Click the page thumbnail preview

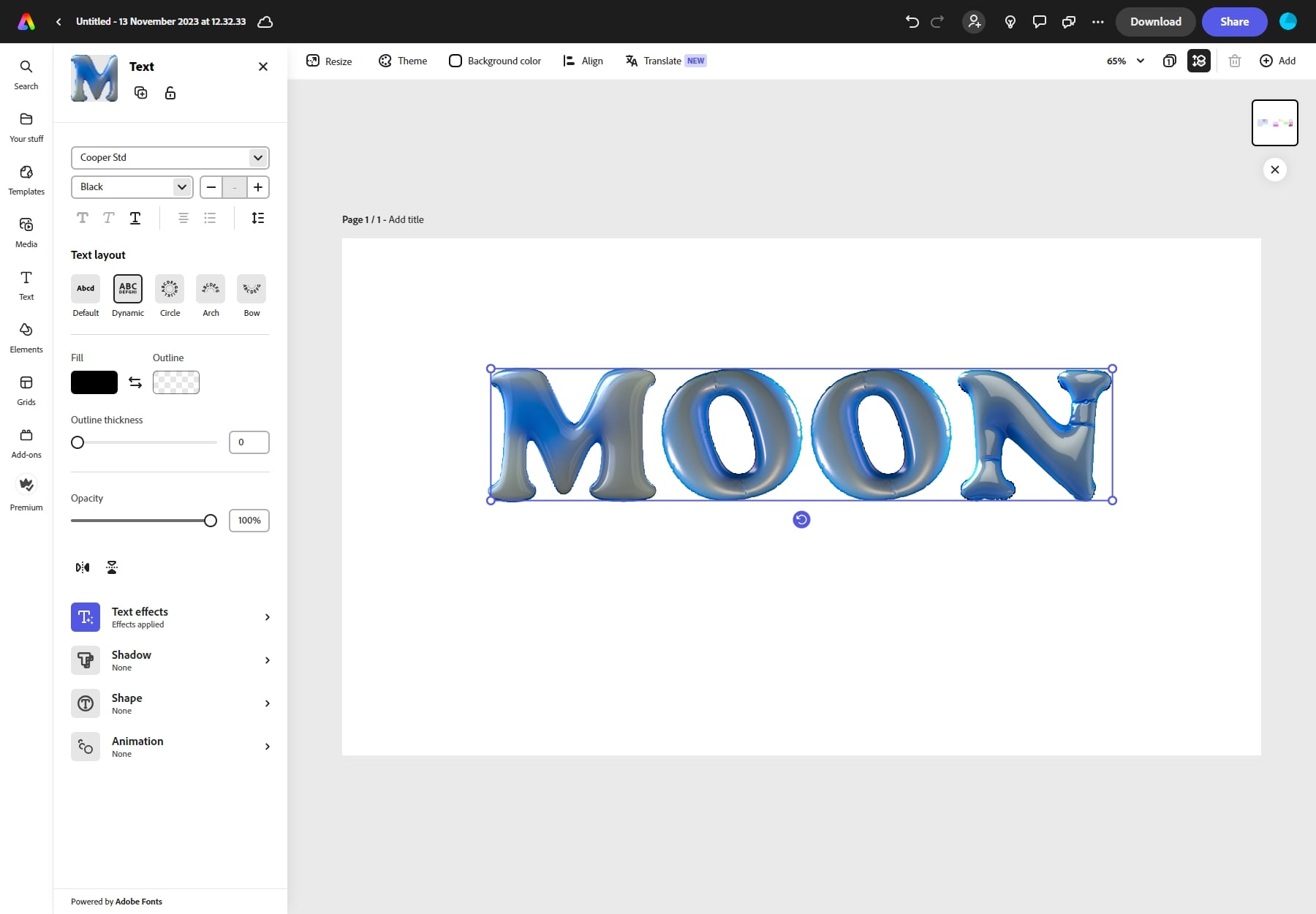[x=1274, y=122]
